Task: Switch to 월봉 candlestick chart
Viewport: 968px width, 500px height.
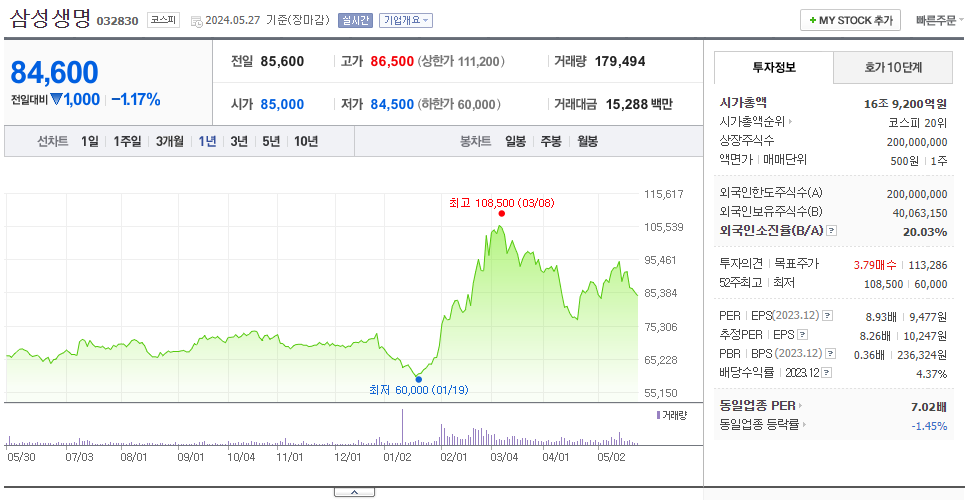Action: pyautogui.click(x=587, y=141)
